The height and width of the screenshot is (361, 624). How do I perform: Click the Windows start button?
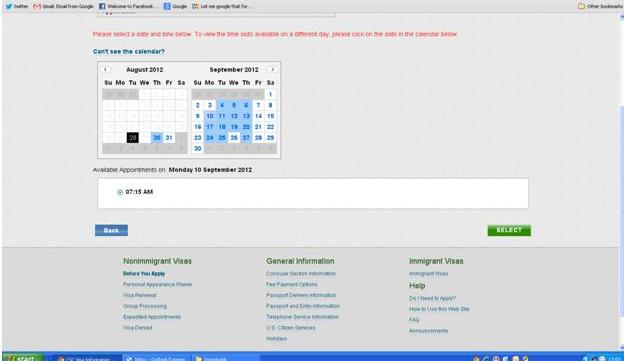(23, 358)
